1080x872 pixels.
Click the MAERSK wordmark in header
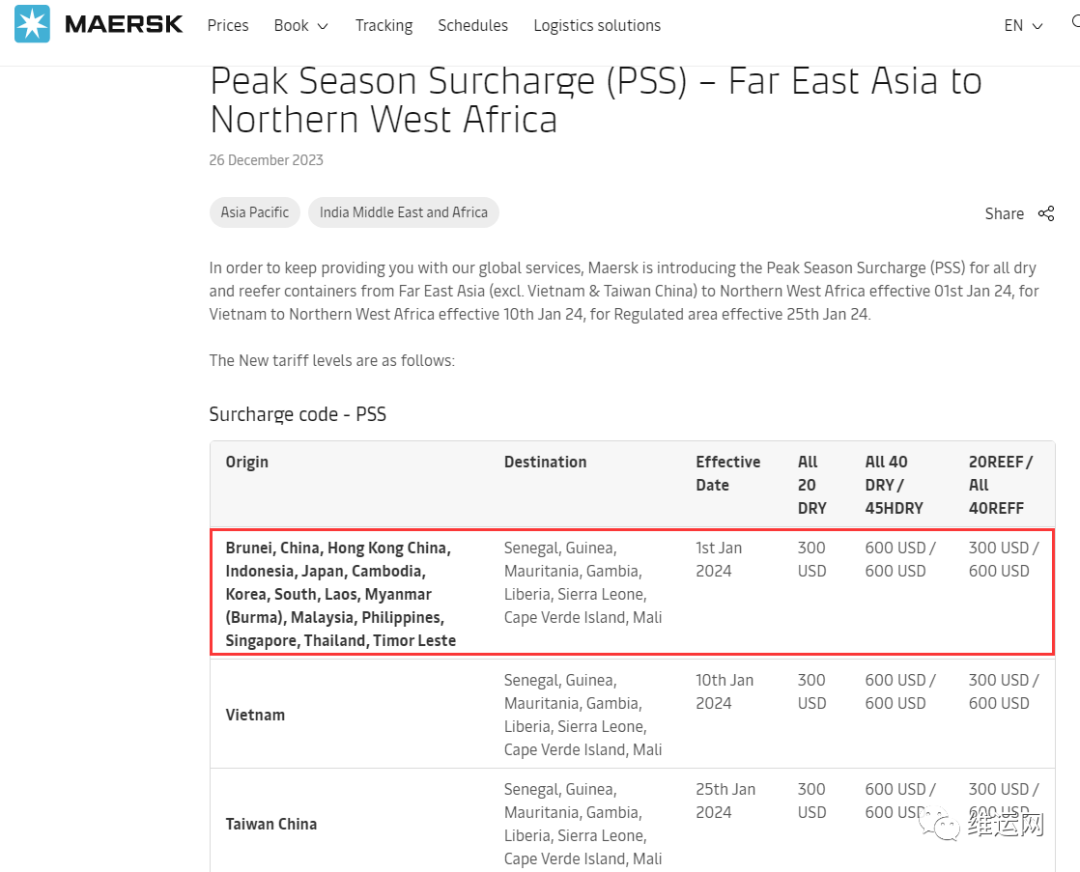click(x=124, y=25)
